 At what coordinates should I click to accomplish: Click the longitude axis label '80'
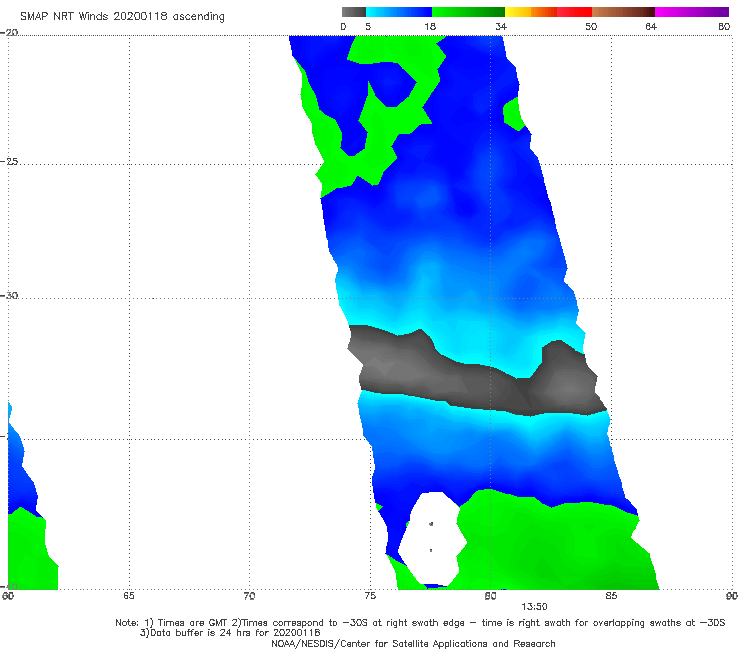pos(490,596)
